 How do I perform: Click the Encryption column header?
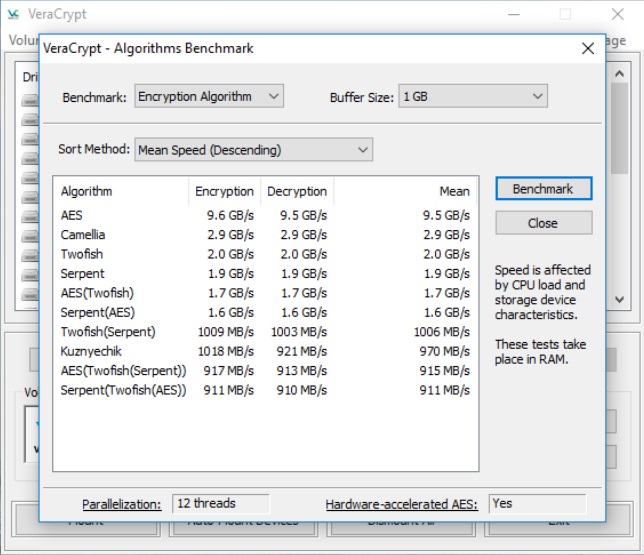(x=225, y=191)
